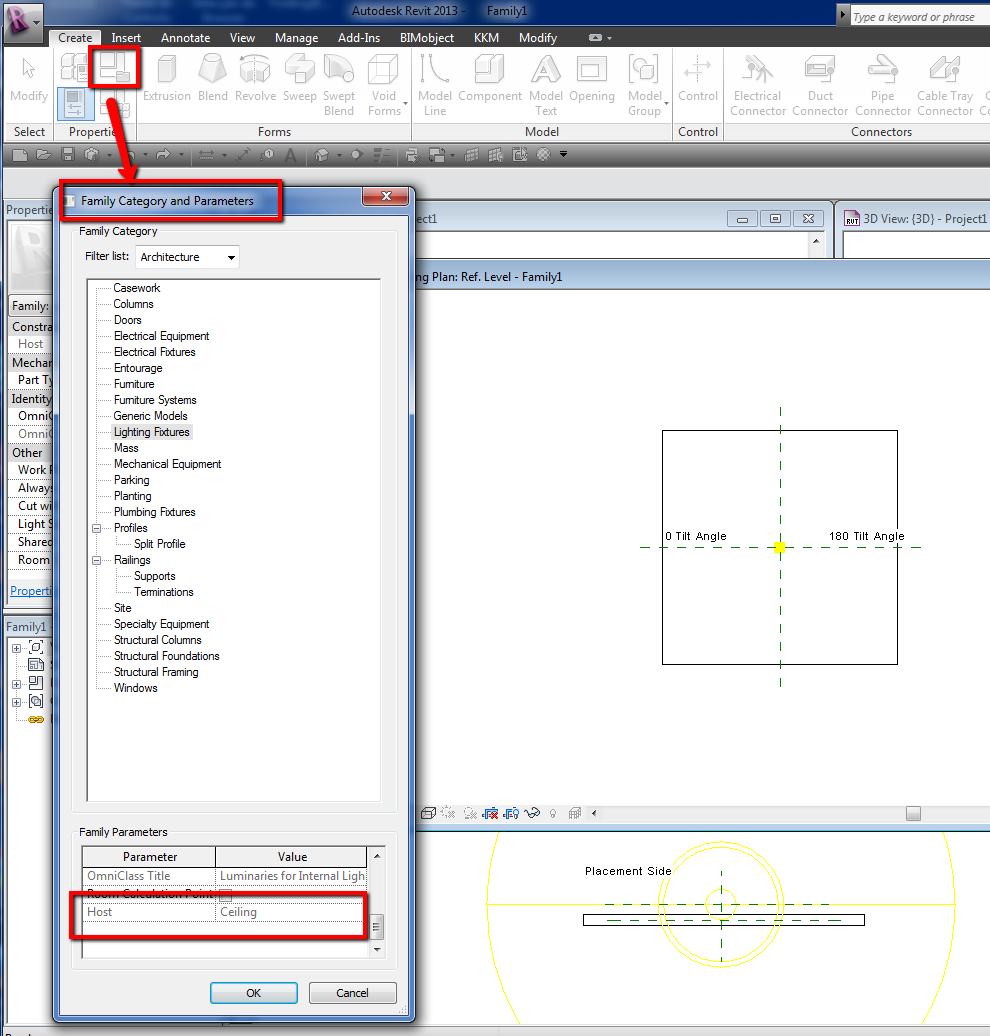Select Split Profile subcategory

point(159,544)
